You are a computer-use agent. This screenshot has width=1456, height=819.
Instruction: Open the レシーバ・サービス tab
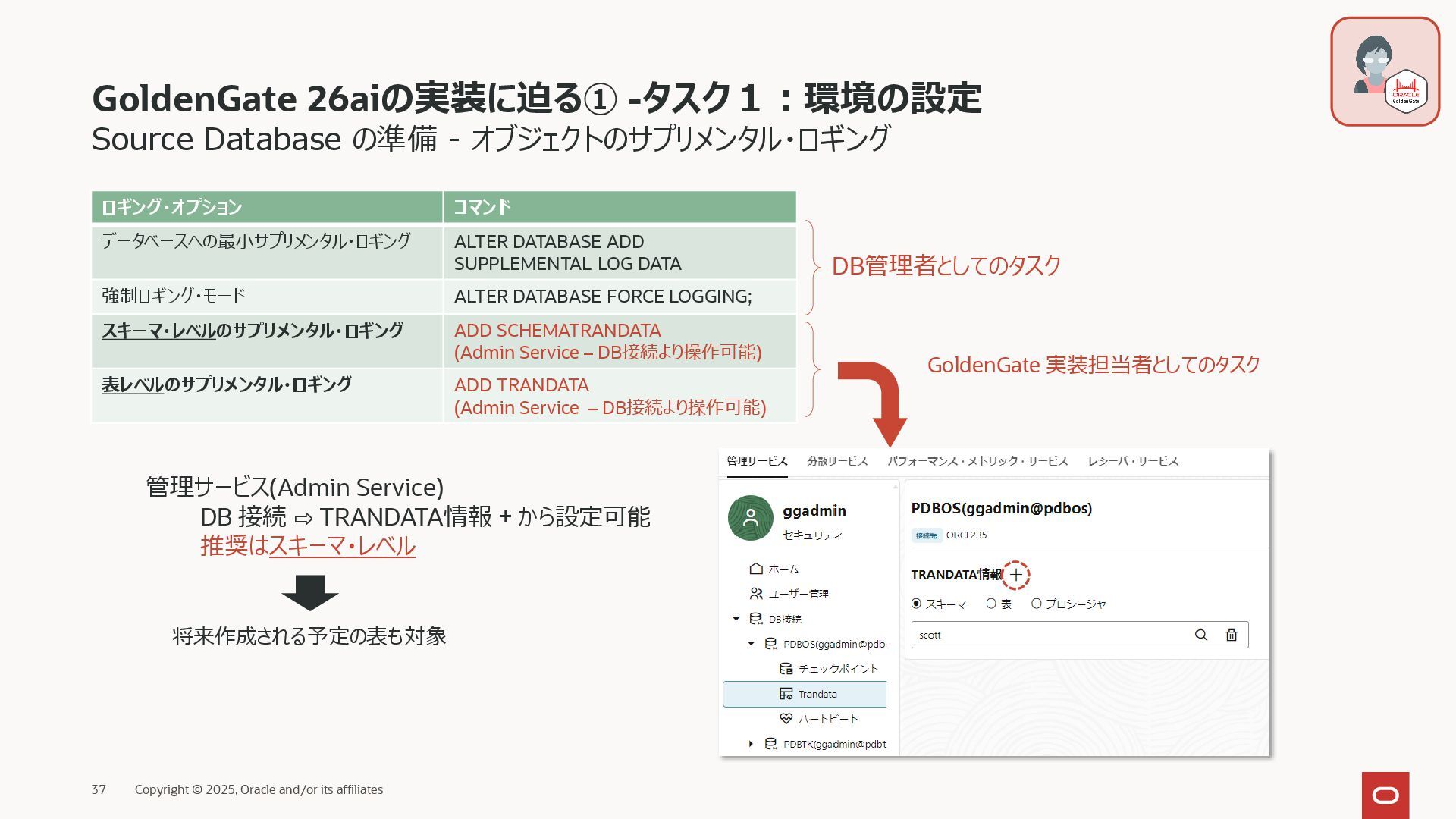point(1132,461)
